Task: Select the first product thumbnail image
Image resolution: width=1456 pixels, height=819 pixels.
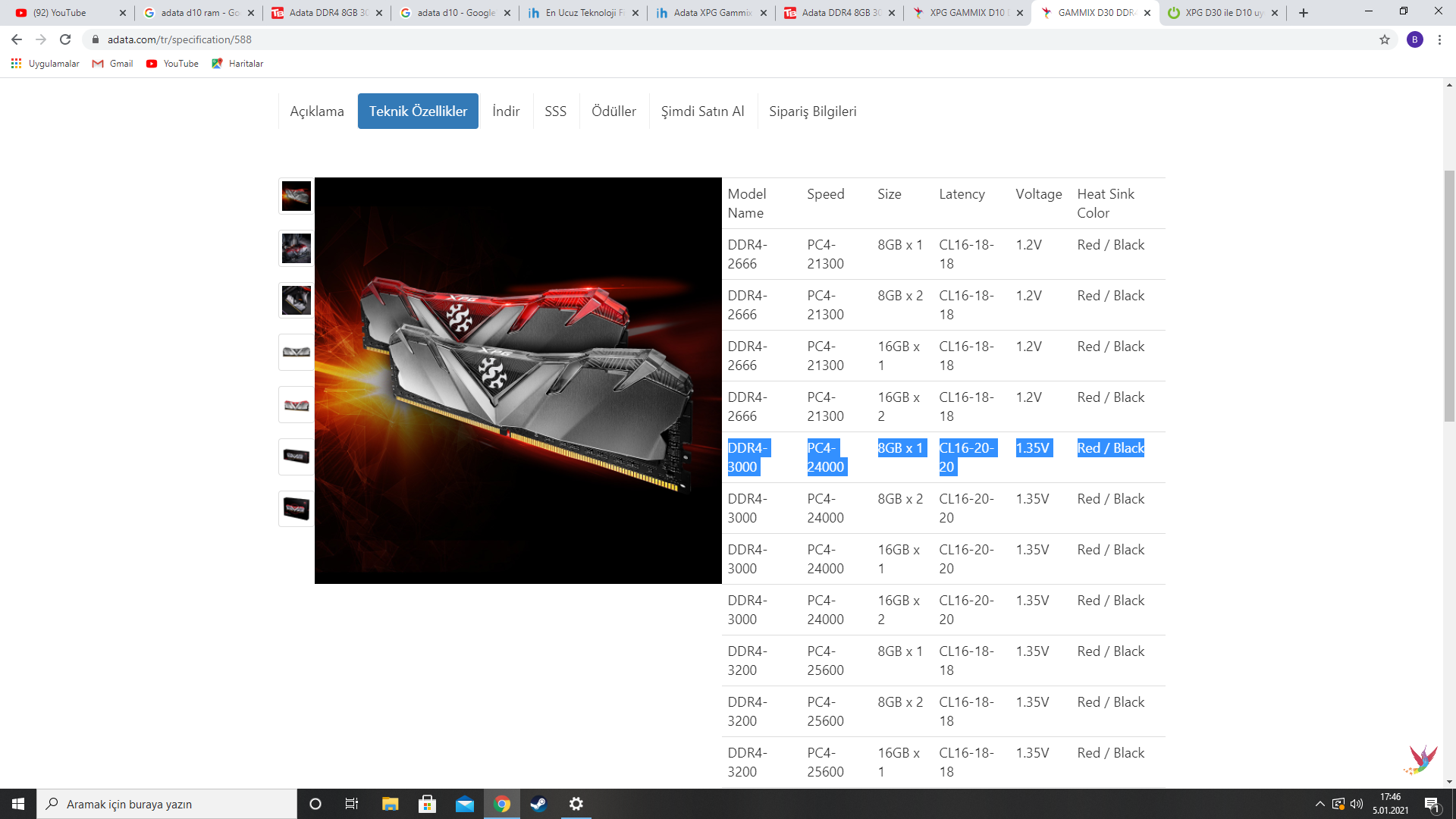Action: [296, 196]
